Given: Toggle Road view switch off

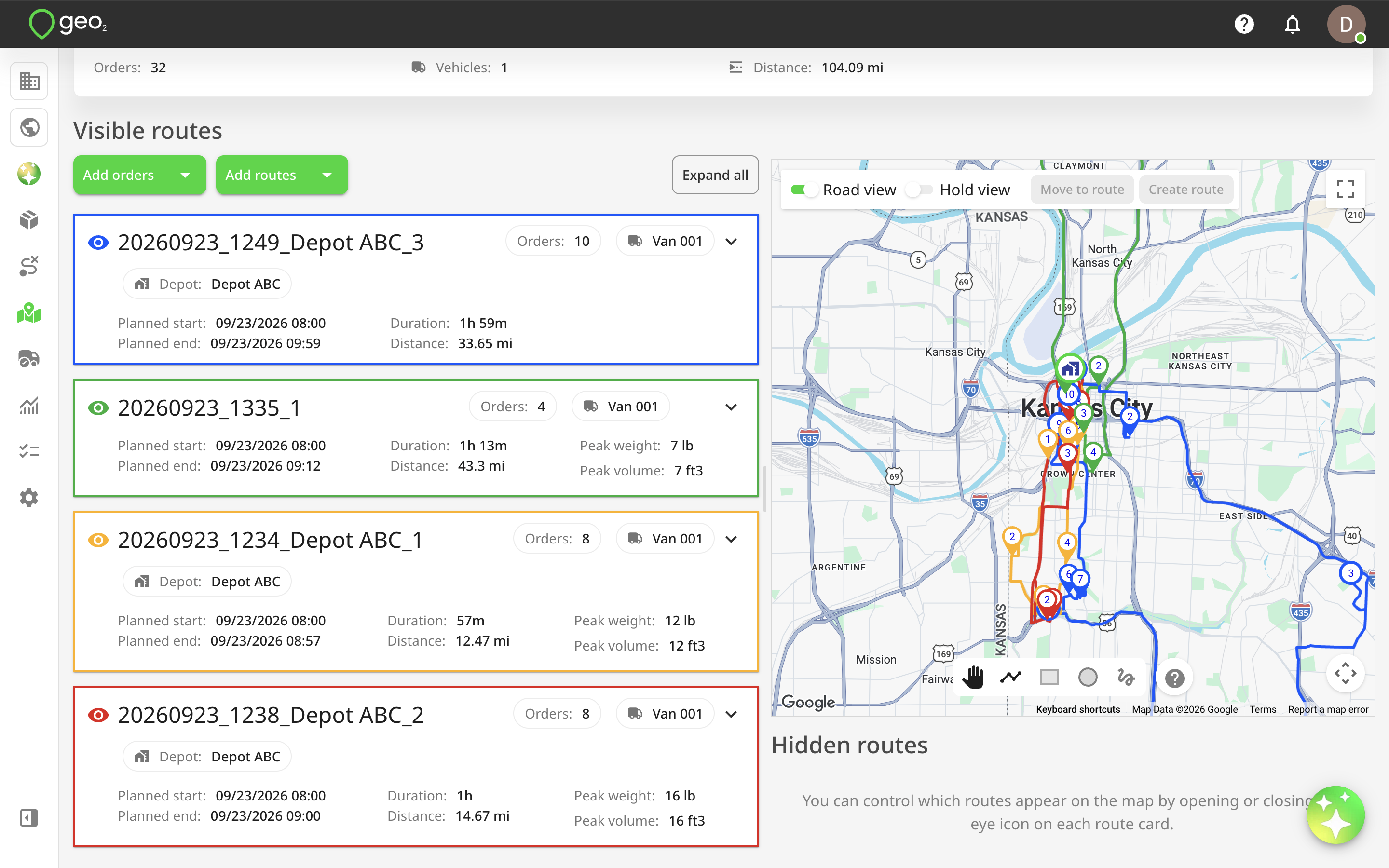Looking at the screenshot, I should (804, 190).
